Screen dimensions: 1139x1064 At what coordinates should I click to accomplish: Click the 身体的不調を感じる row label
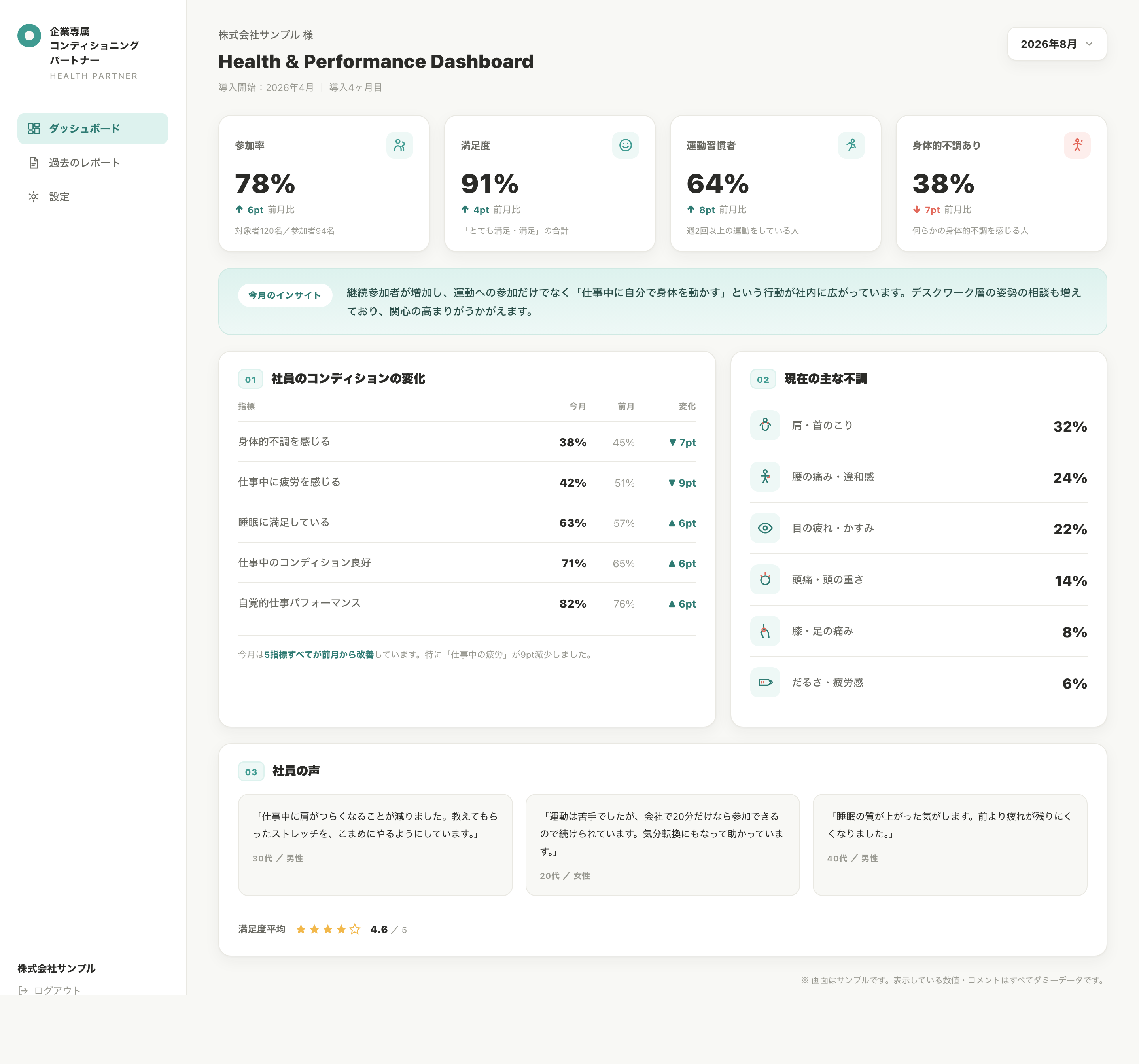284,442
